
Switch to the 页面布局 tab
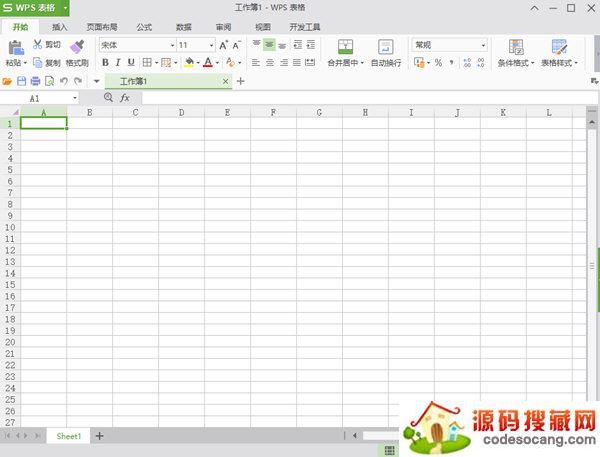[102, 27]
